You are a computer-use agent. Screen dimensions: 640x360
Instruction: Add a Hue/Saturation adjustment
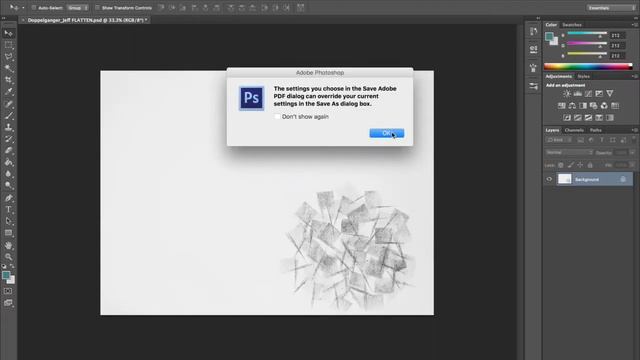(x=562, y=106)
